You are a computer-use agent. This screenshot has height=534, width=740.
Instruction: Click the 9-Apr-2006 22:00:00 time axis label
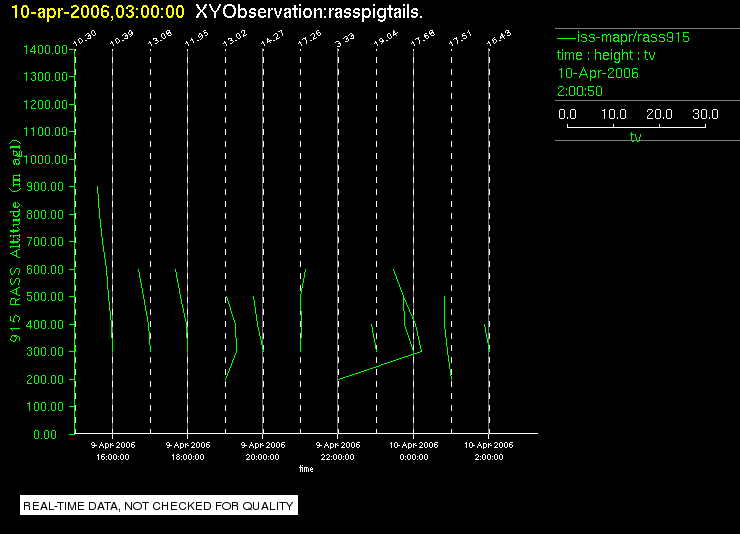click(x=338, y=451)
